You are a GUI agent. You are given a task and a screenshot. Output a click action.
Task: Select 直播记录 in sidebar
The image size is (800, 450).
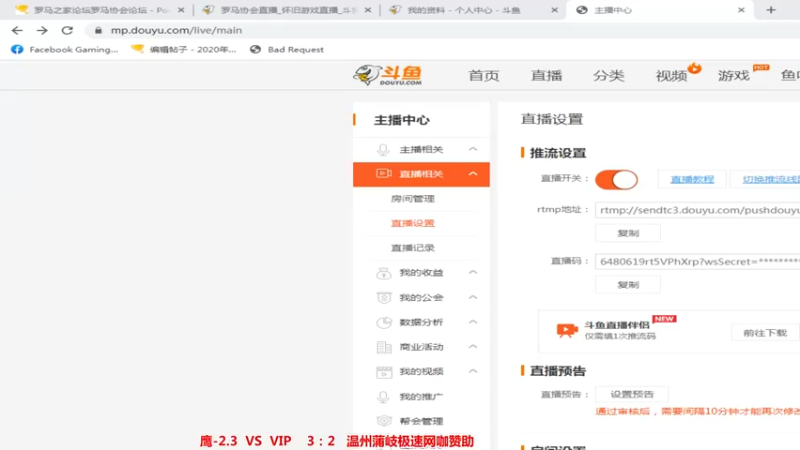412,248
